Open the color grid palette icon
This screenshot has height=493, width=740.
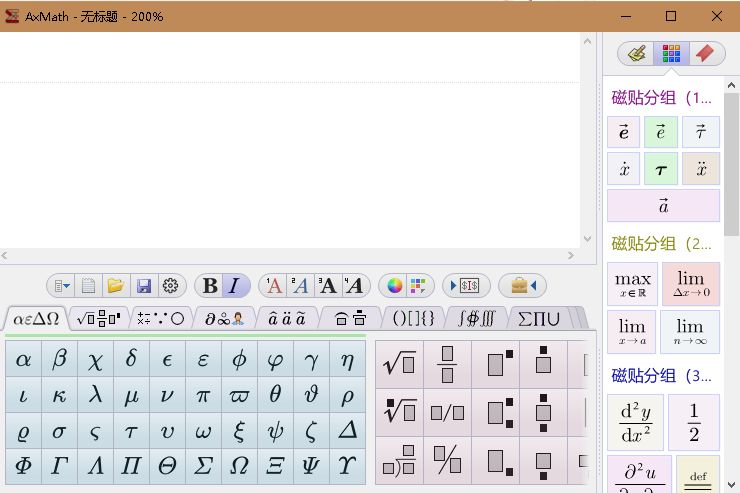[x=418, y=285]
